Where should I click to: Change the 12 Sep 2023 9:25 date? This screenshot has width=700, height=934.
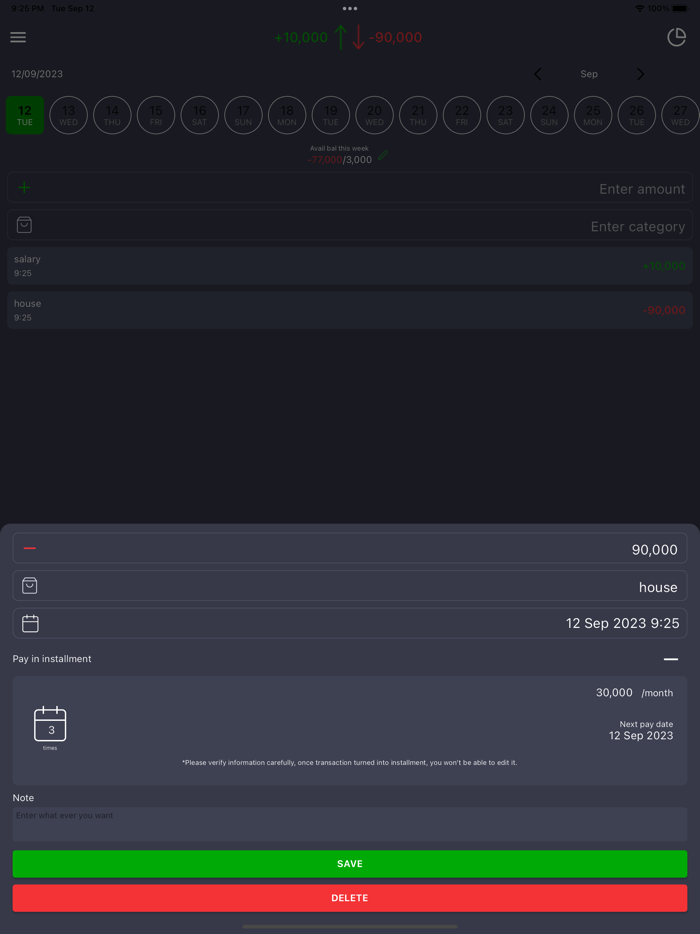(x=350, y=623)
